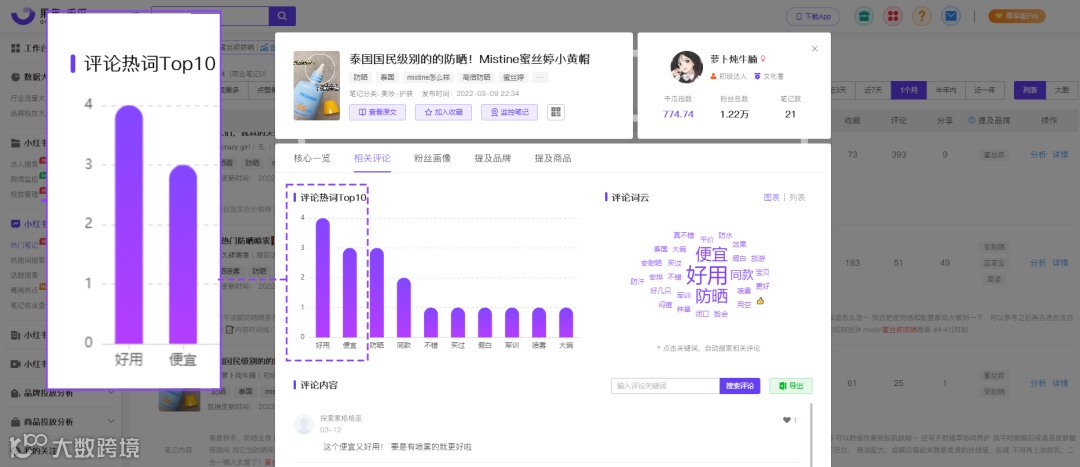Image resolution: width=1080 pixels, height=467 pixels.
Task: Switch to the 粉丝画像 tab
Action: coord(433,158)
